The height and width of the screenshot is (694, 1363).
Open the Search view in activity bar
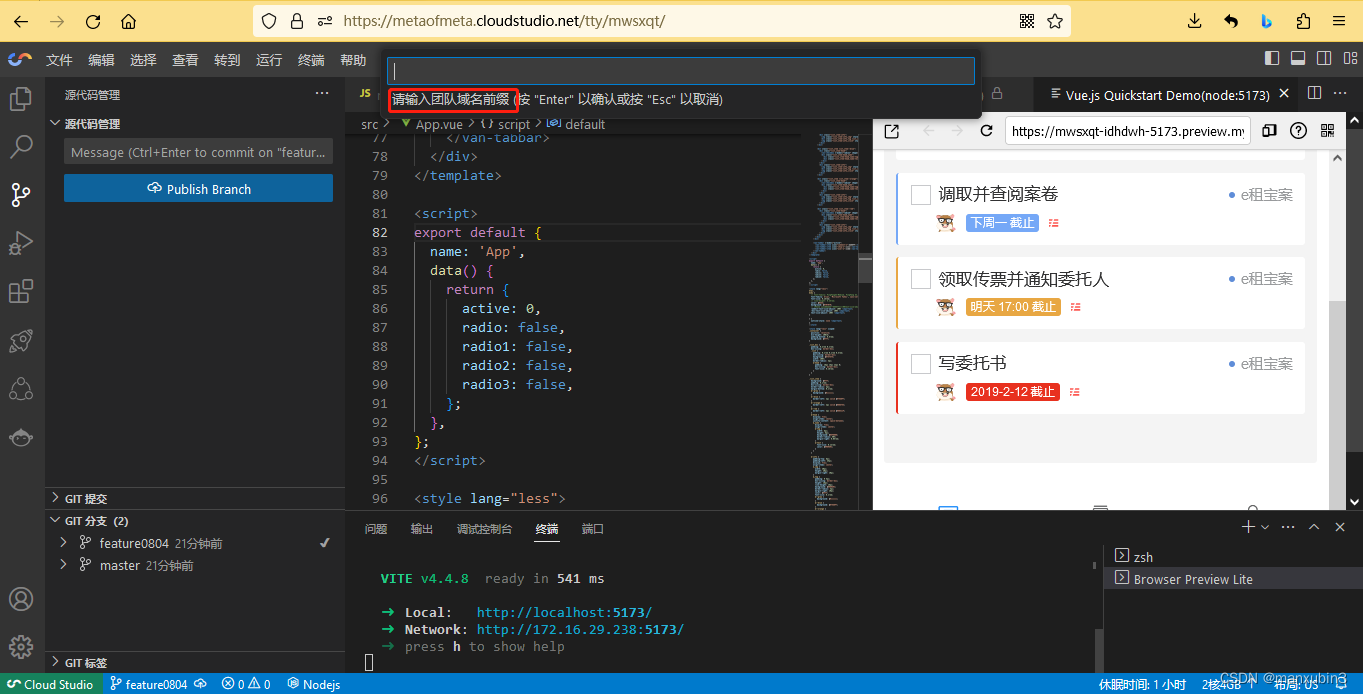click(21, 147)
